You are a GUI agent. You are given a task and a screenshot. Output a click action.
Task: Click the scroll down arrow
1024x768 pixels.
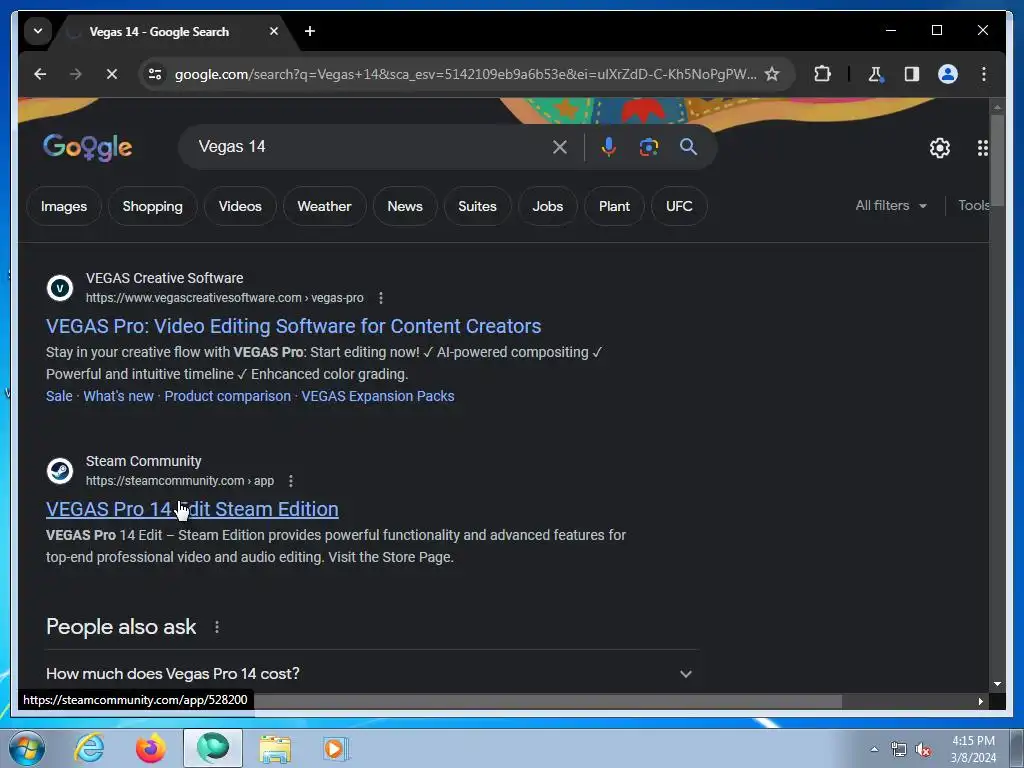tap(997, 684)
